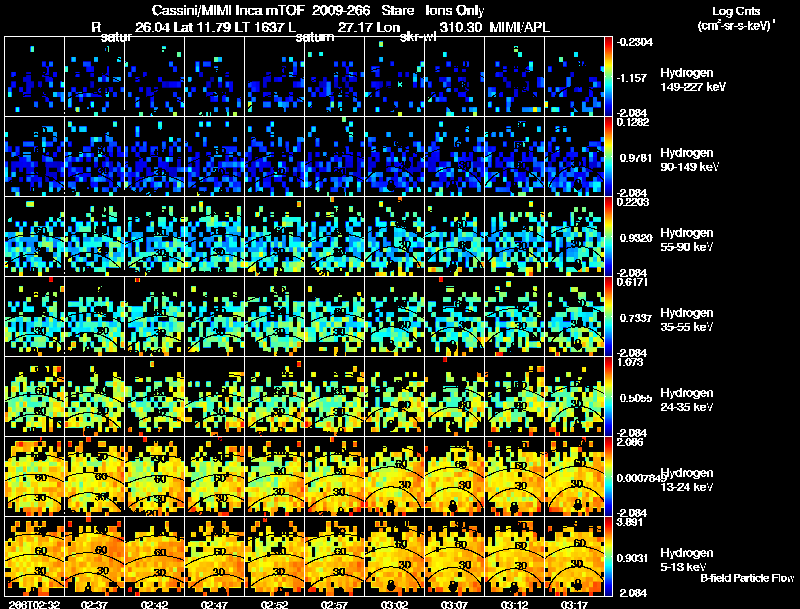
Task: Select the 24-35 keV image at 03:17
Action: (x=574, y=397)
